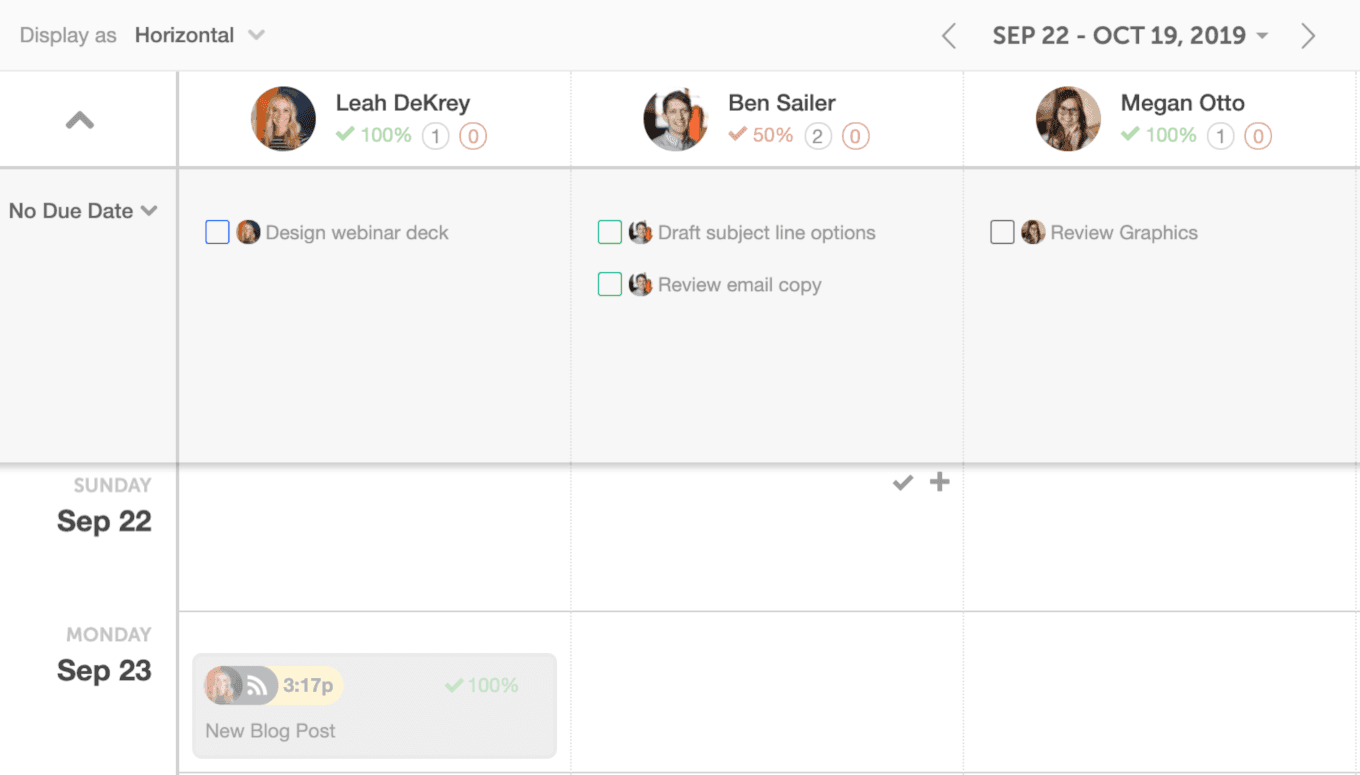1360x775 pixels.
Task: Click the Display as label
Action: coord(68,35)
